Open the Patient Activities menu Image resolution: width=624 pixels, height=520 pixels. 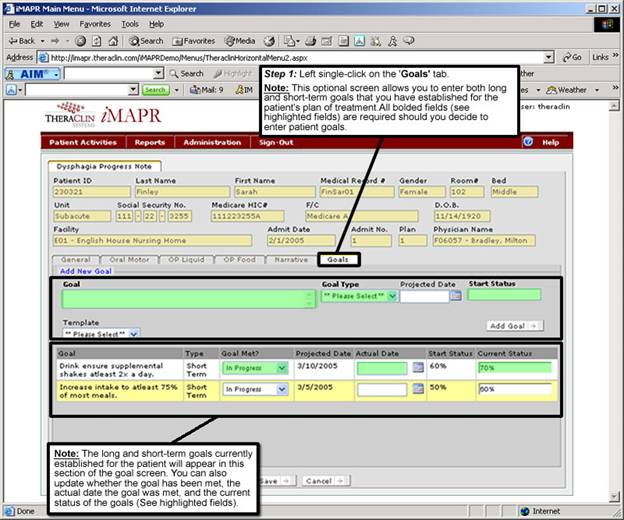[x=83, y=142]
